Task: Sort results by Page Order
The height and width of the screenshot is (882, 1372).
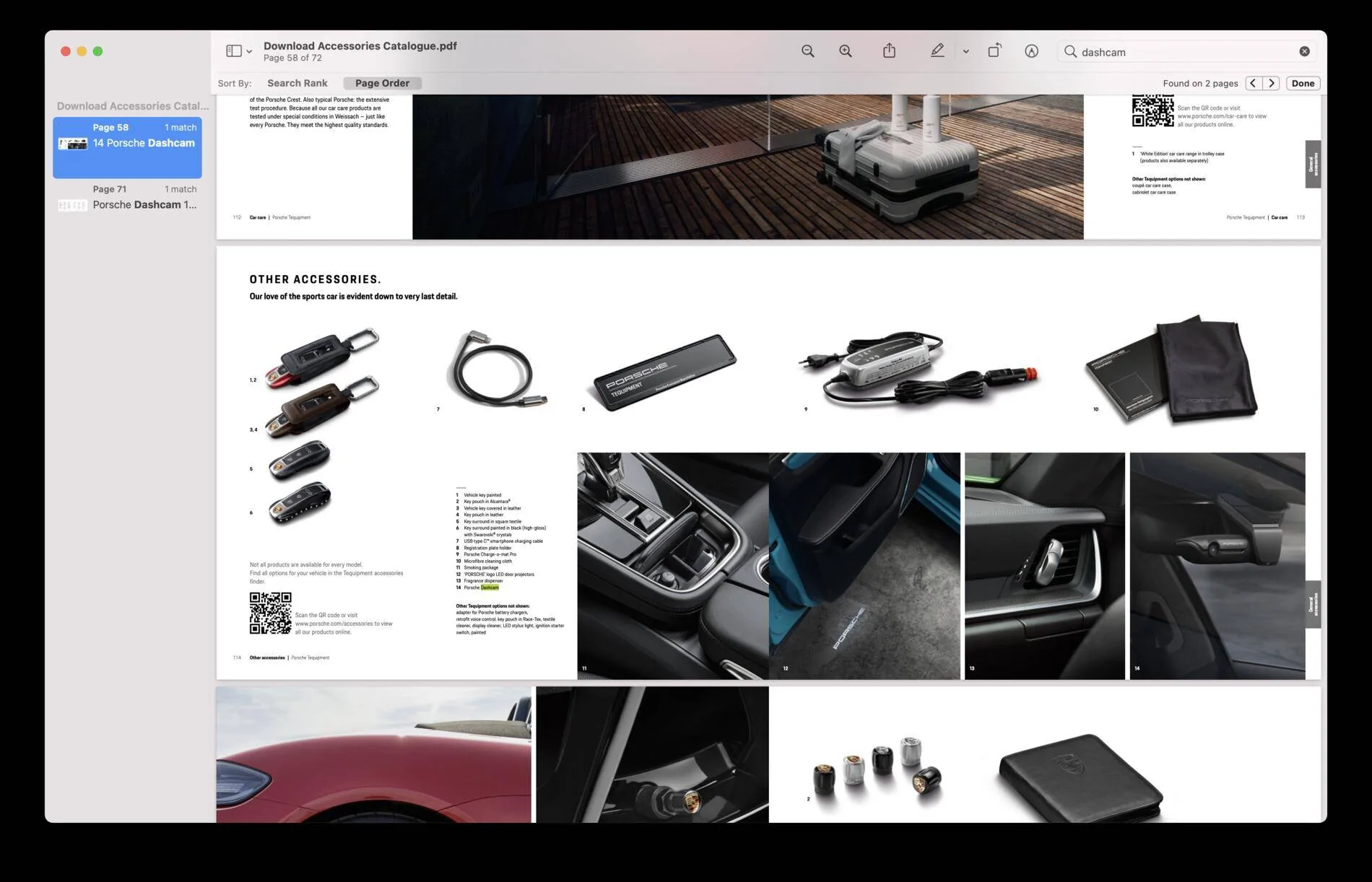Action: [382, 83]
